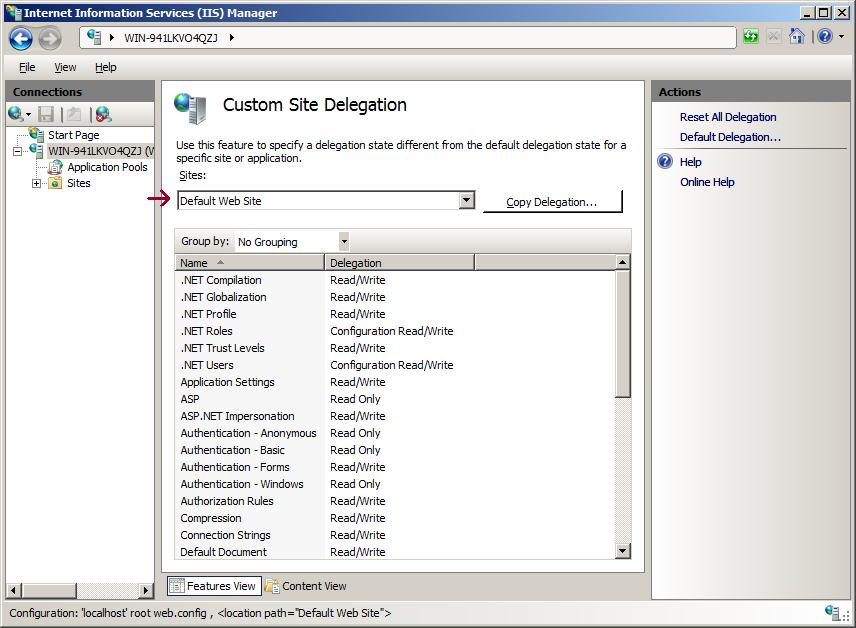The height and width of the screenshot is (628, 856).
Task: Select Authentication - Anonymous row
Action: 395,433
